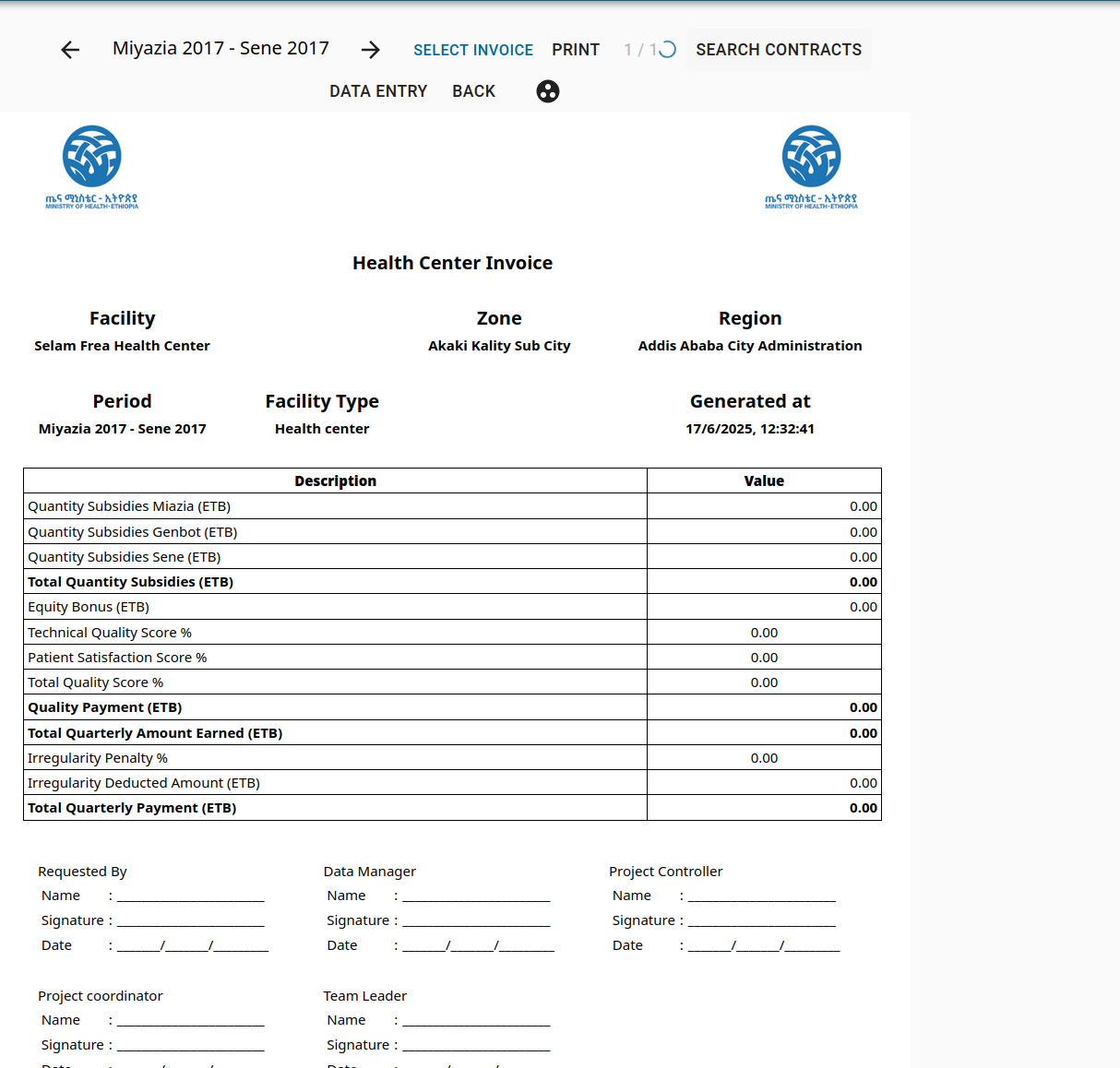The image size is (1120, 1068).
Task: Click the 1 / 1 invoice counter
Action: 639,50
